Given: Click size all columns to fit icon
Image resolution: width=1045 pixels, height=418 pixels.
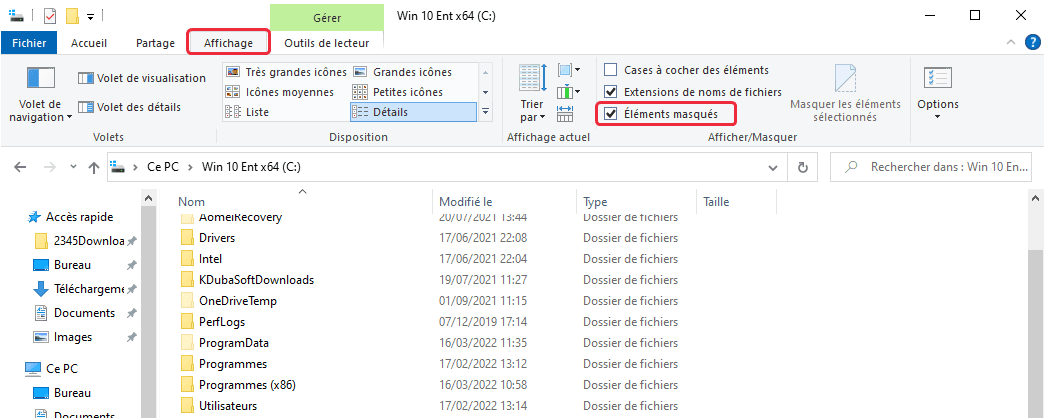Looking at the screenshot, I should [565, 113].
